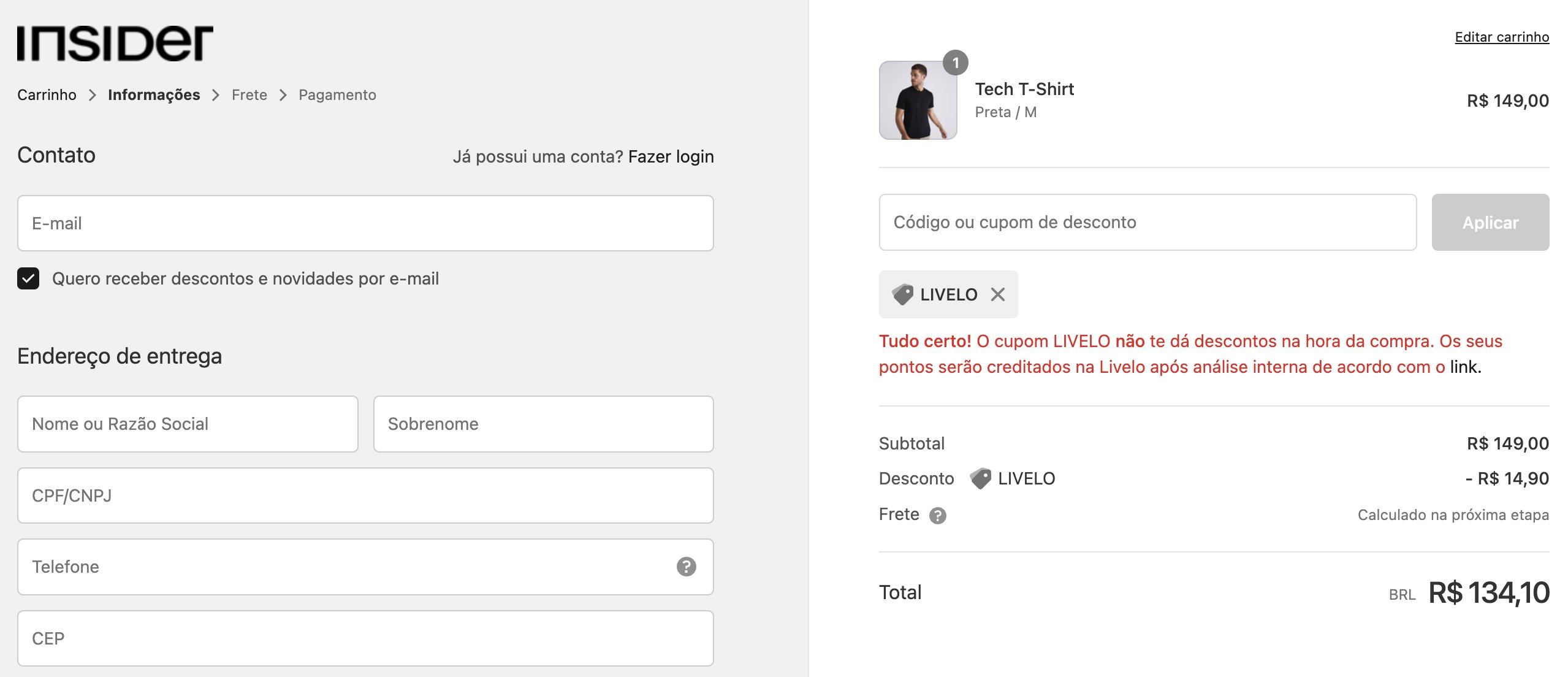Screen dimensions: 1568x677
Task: Focus the discount code input field
Action: click(1147, 222)
